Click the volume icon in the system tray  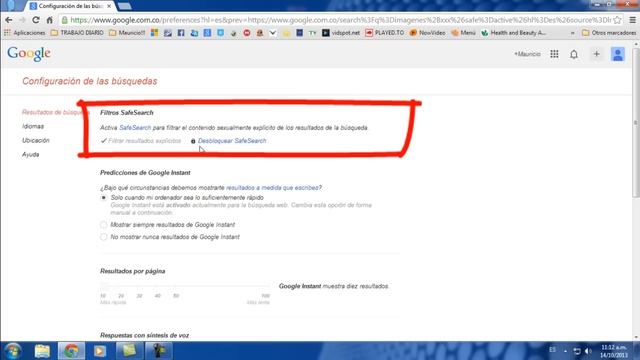588,351
